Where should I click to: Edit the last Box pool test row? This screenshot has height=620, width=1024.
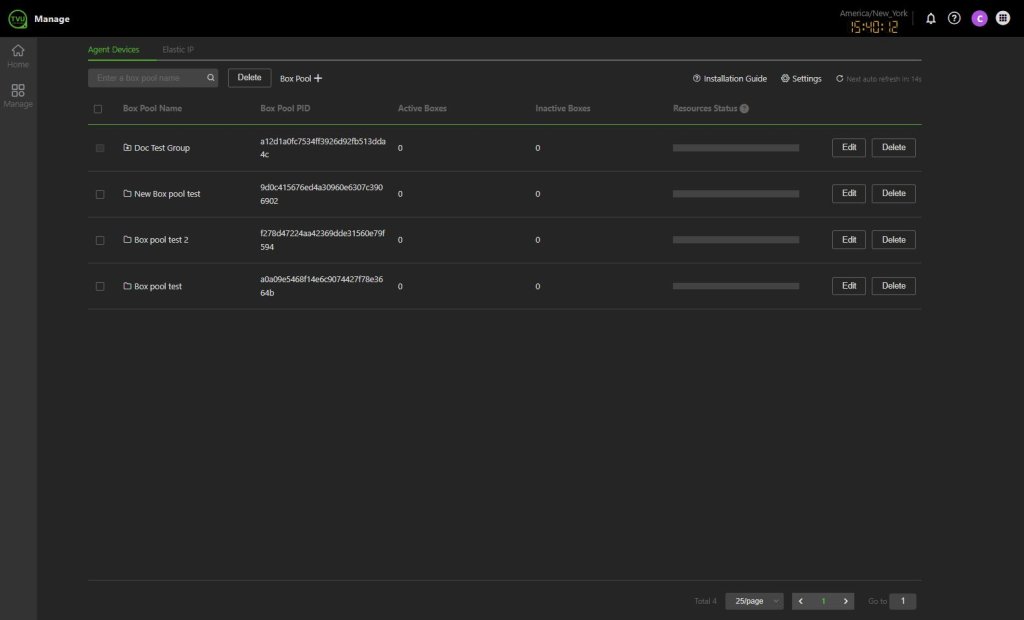(848, 286)
